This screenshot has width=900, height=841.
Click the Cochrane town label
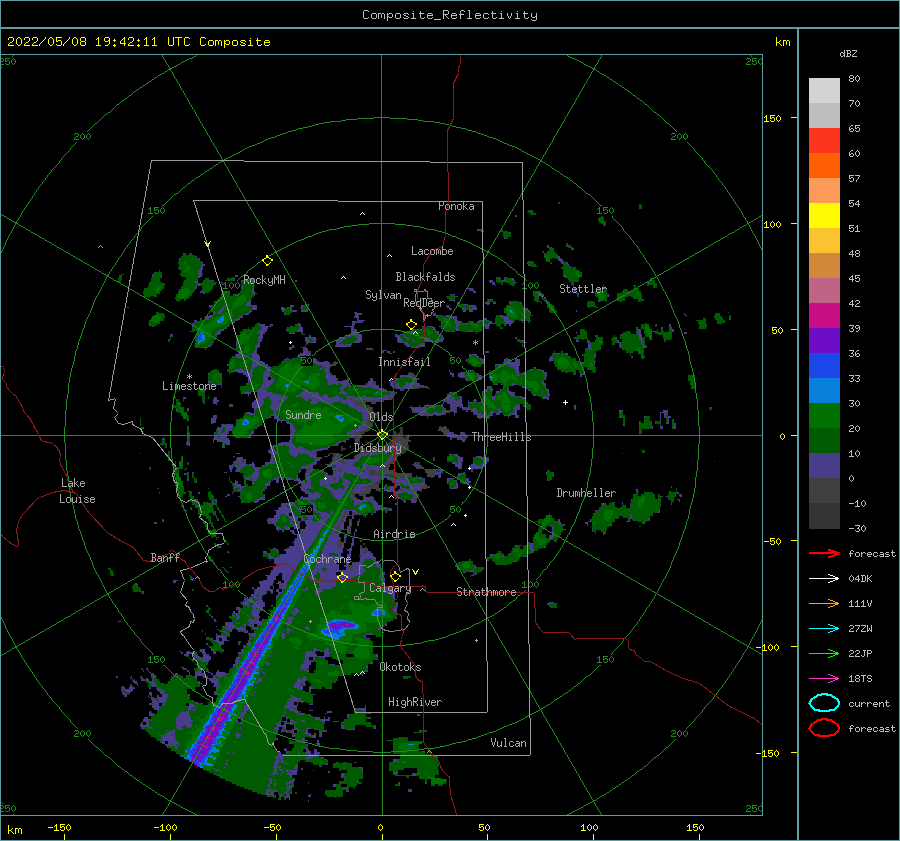(327, 559)
